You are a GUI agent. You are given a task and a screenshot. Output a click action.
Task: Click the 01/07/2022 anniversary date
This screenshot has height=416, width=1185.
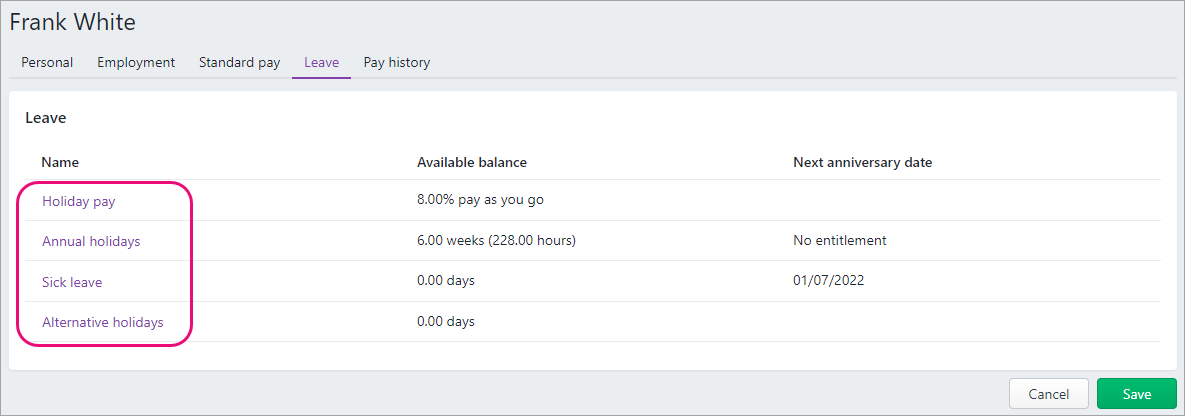coord(828,281)
